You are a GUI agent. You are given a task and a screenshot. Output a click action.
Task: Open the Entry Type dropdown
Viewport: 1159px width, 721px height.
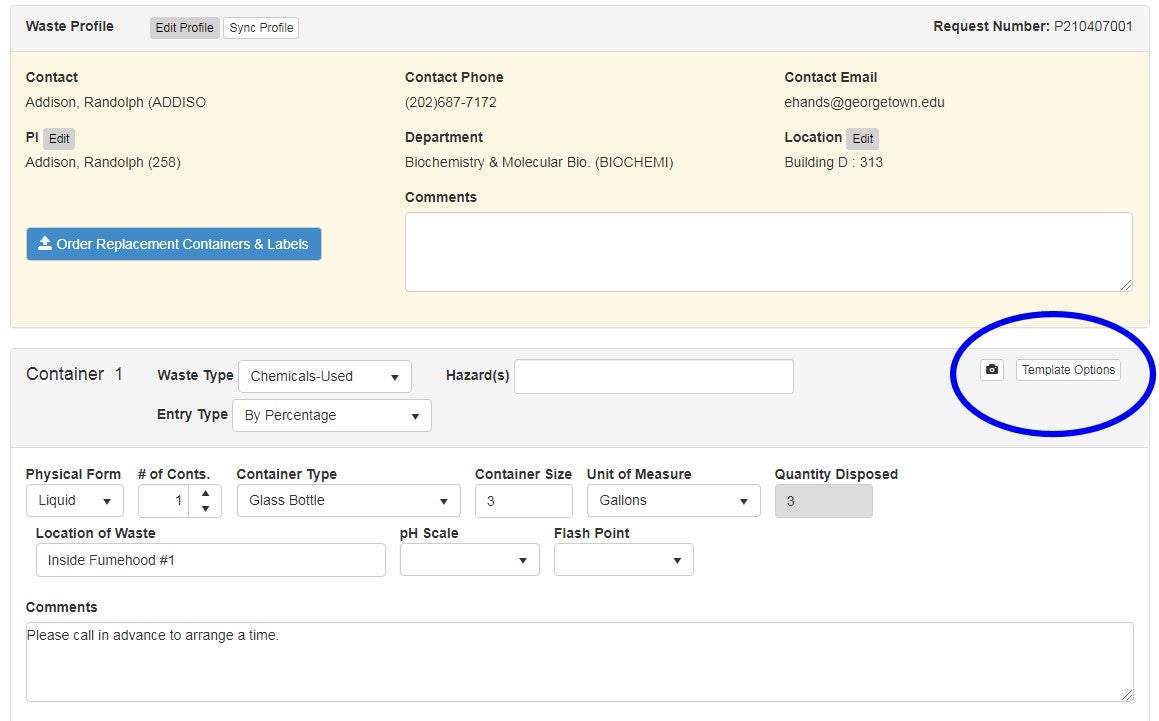331,414
